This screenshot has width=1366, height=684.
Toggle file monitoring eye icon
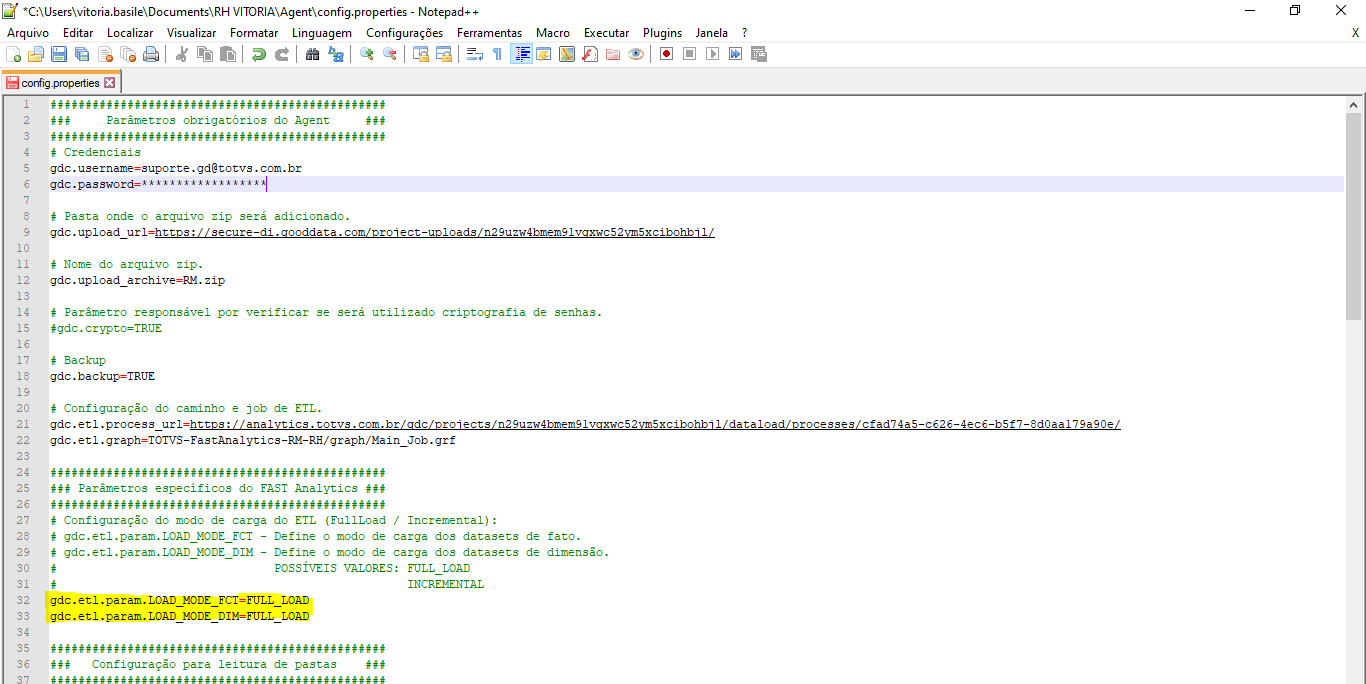coord(636,54)
